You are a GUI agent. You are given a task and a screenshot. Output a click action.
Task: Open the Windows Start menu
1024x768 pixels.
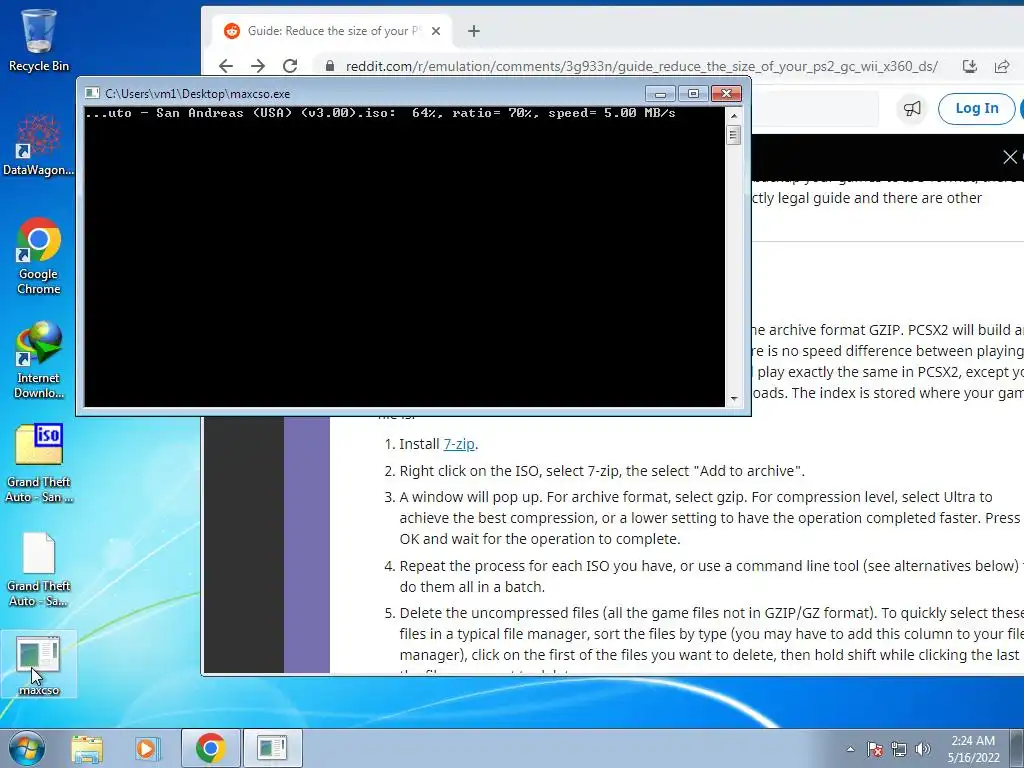(27, 748)
